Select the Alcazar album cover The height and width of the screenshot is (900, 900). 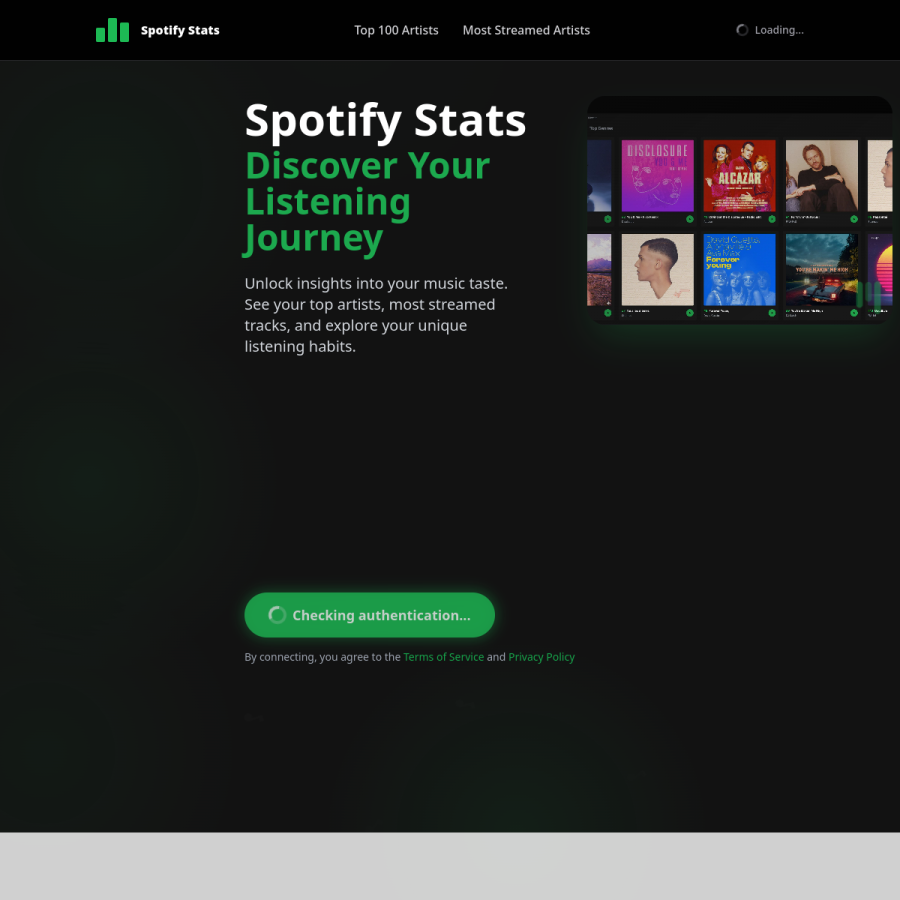739,176
